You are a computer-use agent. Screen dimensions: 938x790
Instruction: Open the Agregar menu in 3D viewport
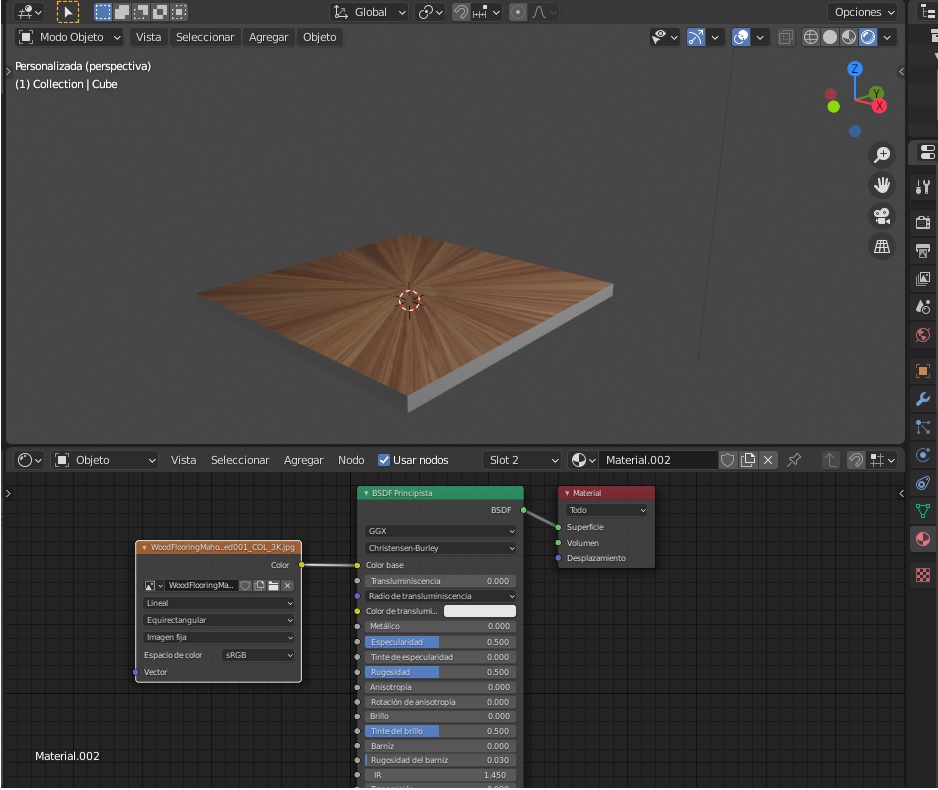tap(268, 37)
